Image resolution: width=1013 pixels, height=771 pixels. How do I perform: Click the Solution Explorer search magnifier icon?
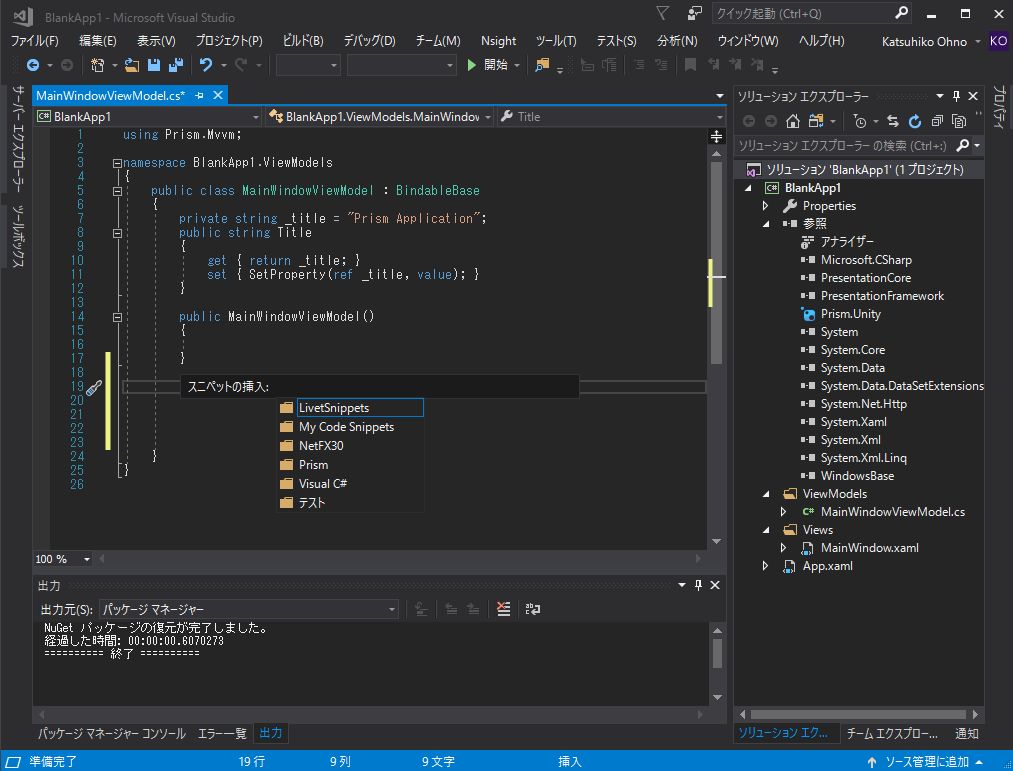point(963,145)
